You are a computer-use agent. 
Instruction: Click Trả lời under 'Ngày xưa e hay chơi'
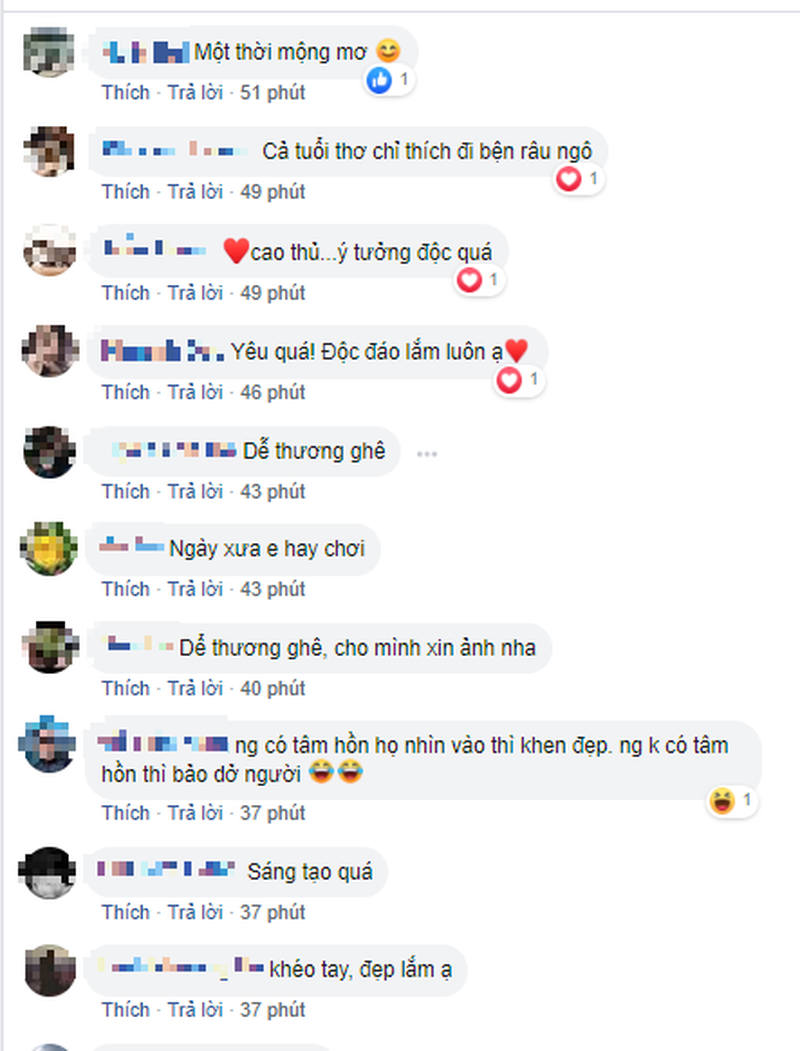[x=195, y=589]
